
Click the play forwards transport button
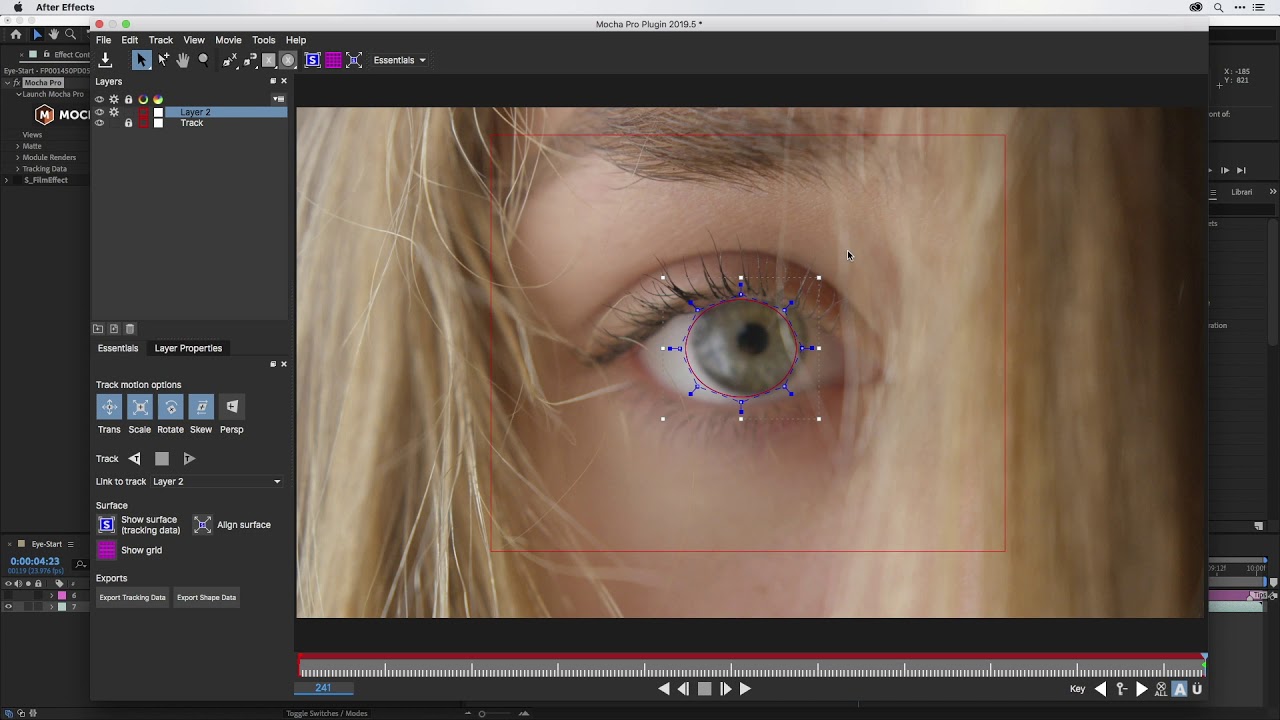tap(745, 689)
